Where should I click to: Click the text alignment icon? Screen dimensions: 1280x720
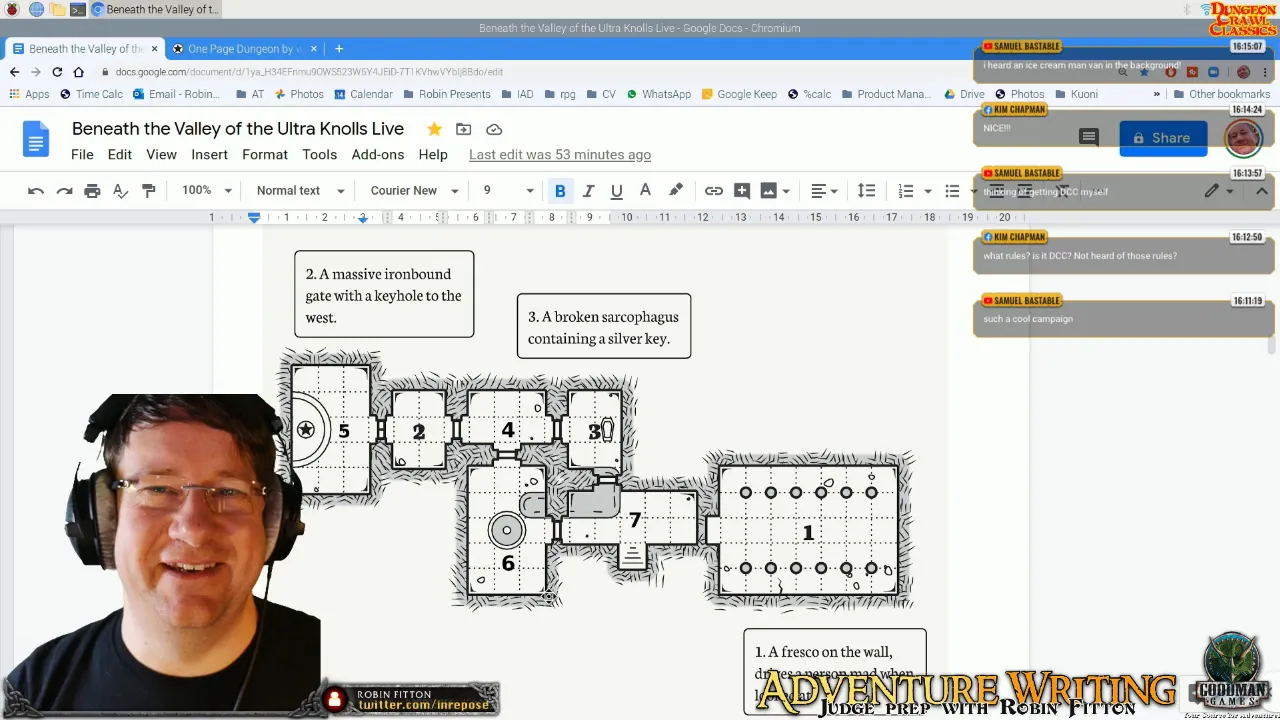click(818, 190)
